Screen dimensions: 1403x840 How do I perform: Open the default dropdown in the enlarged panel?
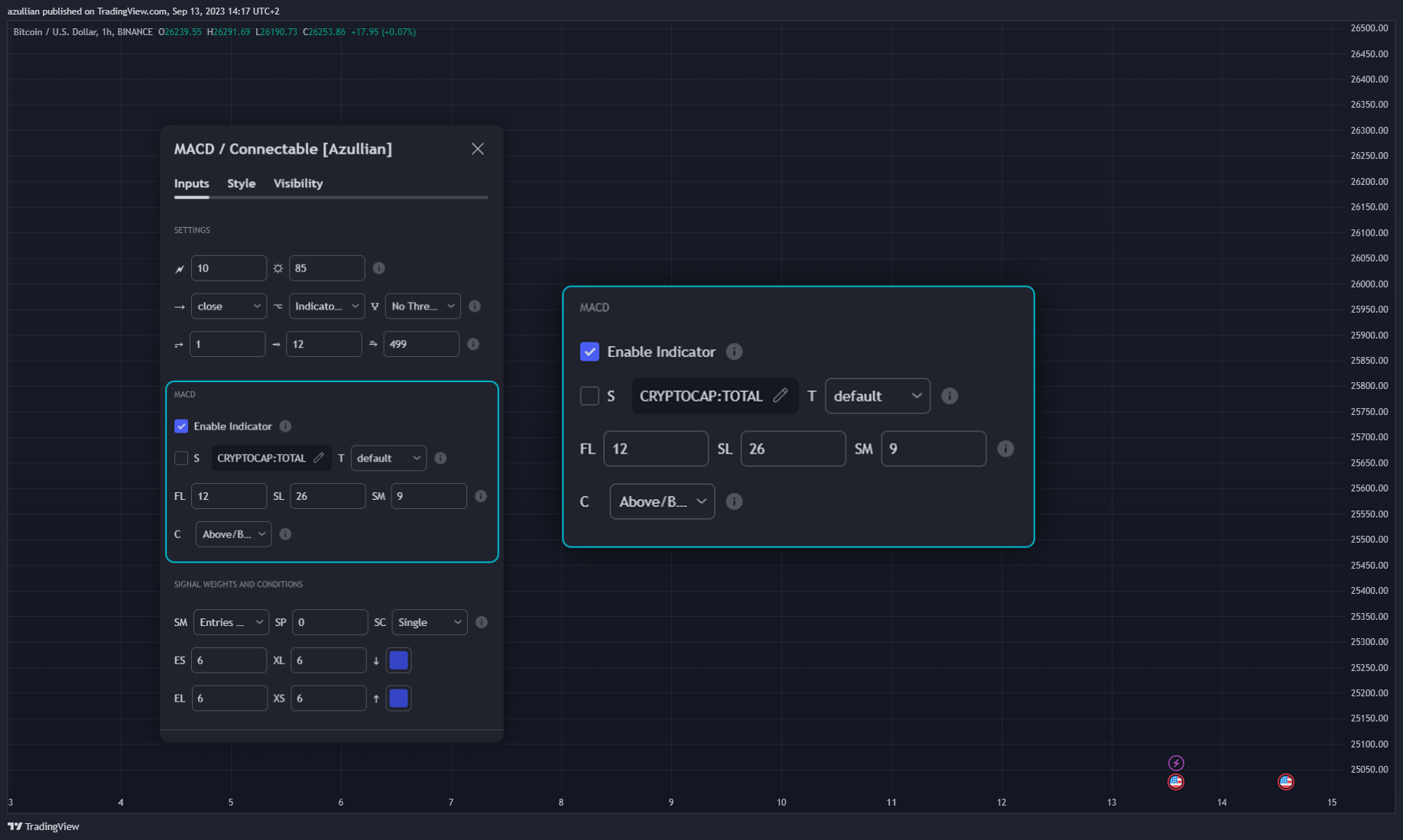(x=878, y=396)
